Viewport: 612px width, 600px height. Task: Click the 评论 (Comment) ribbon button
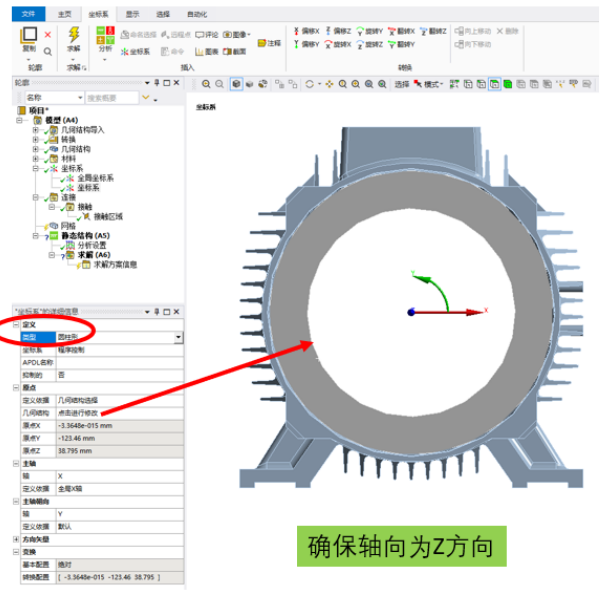coord(207,35)
